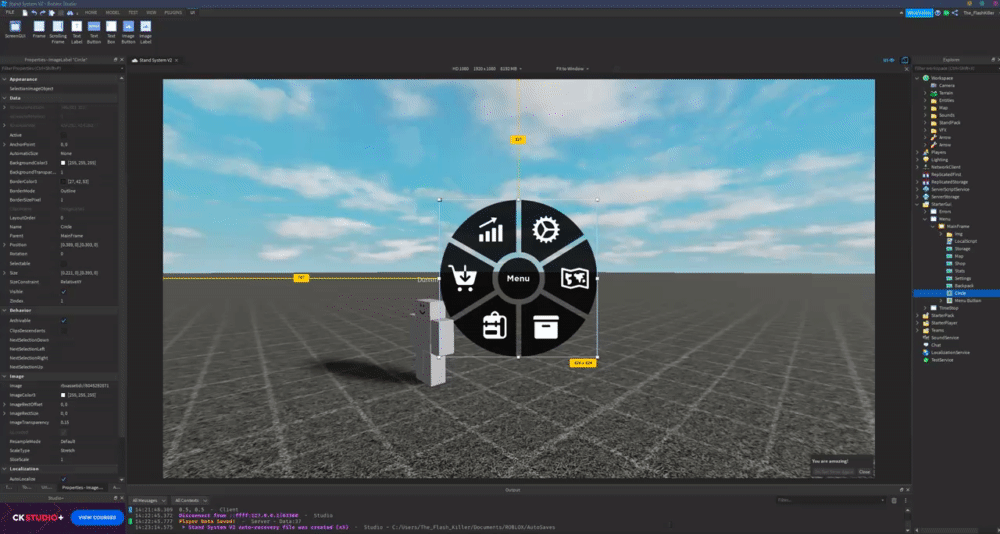Insert a Frame element

39,30
